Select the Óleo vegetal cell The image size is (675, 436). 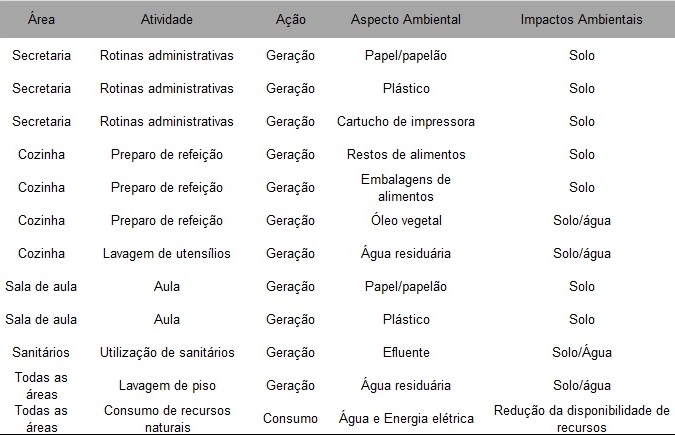pos(406,220)
